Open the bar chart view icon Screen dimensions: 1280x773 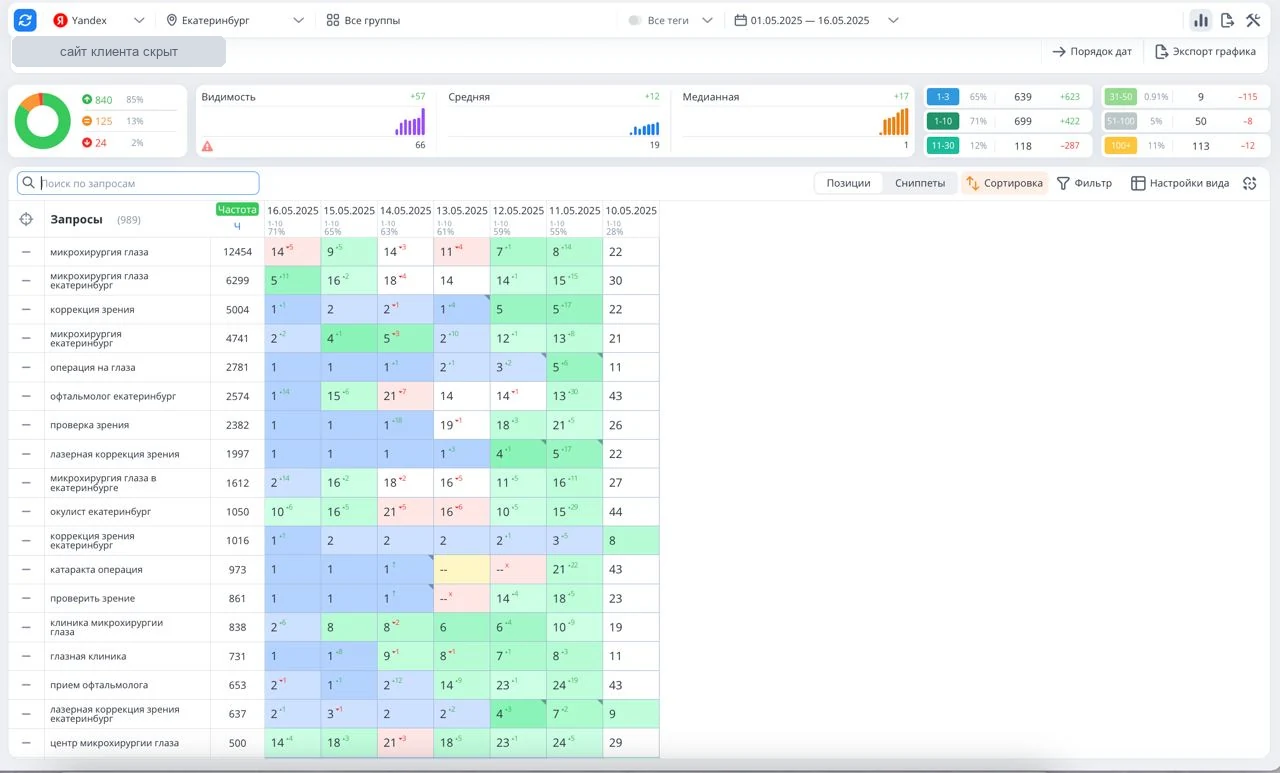coord(1200,20)
